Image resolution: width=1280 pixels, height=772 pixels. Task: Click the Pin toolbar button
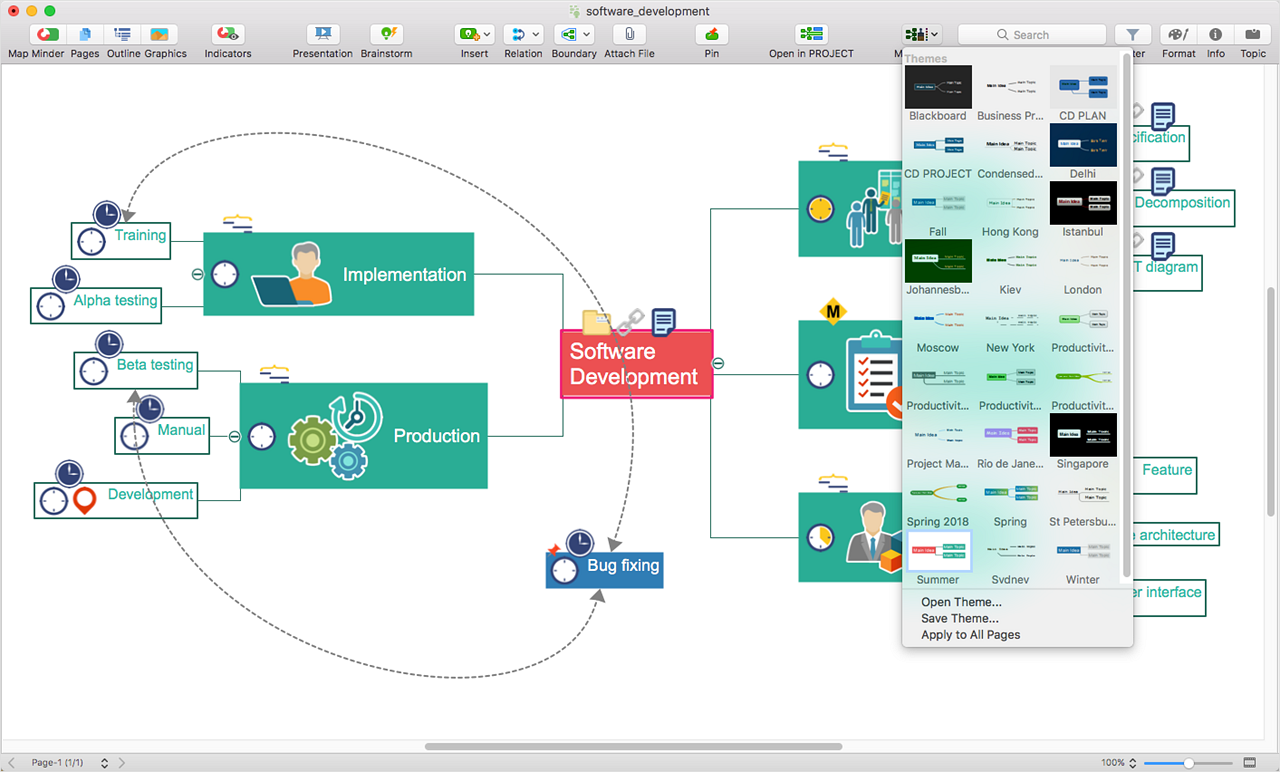tap(711, 35)
